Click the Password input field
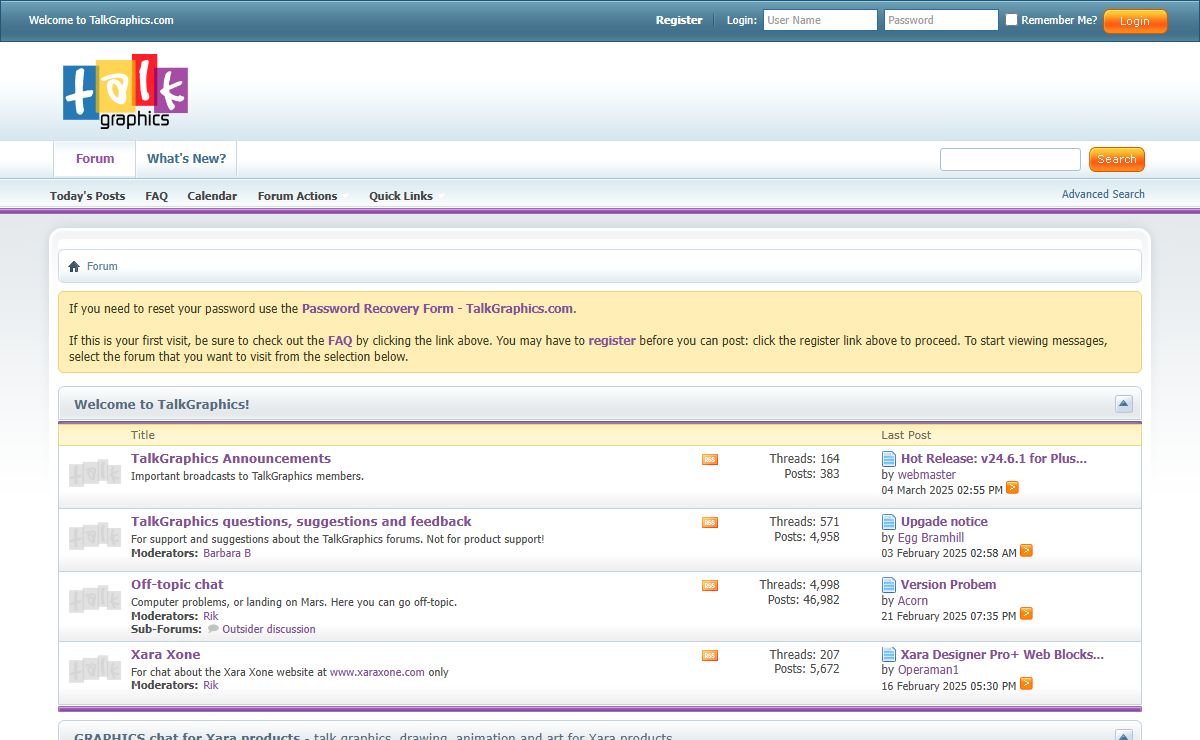The height and width of the screenshot is (740, 1200). click(x=941, y=20)
